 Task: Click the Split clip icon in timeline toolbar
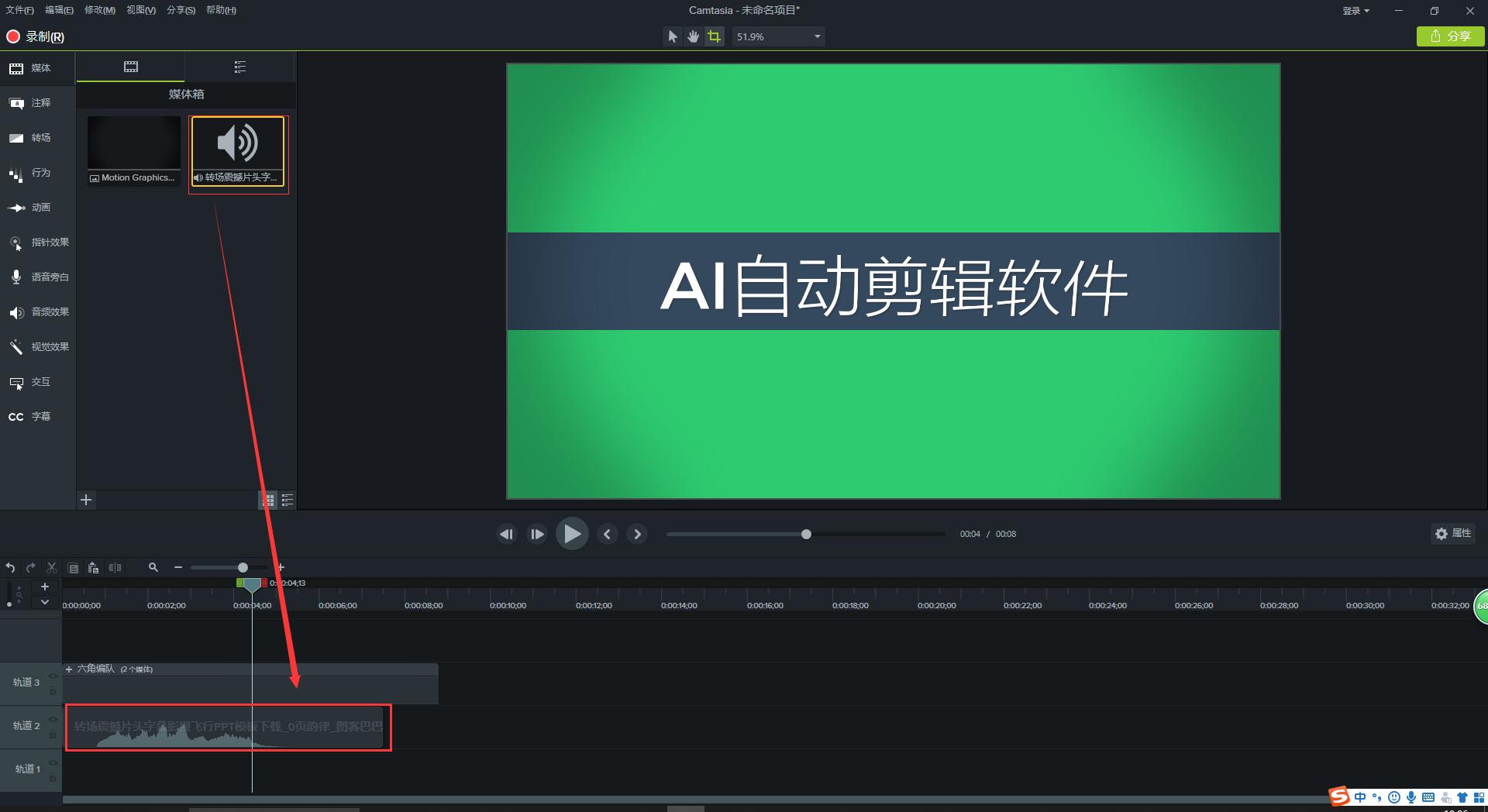115,567
